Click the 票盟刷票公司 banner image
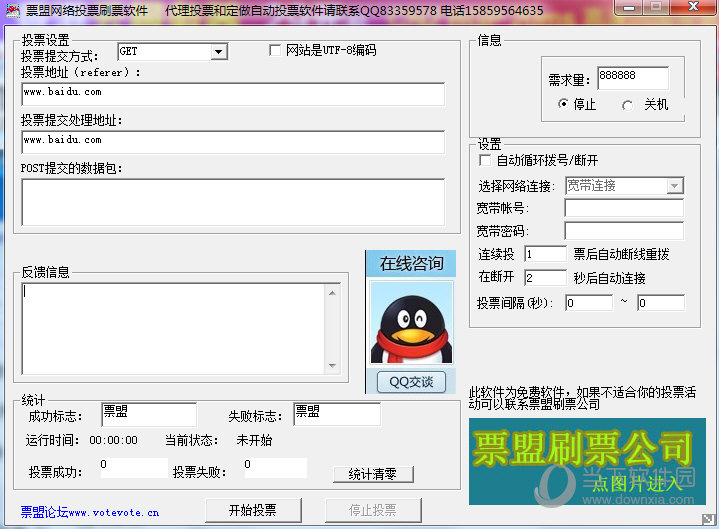Viewport: 719px width, 529px height. pyautogui.click(x=587, y=461)
